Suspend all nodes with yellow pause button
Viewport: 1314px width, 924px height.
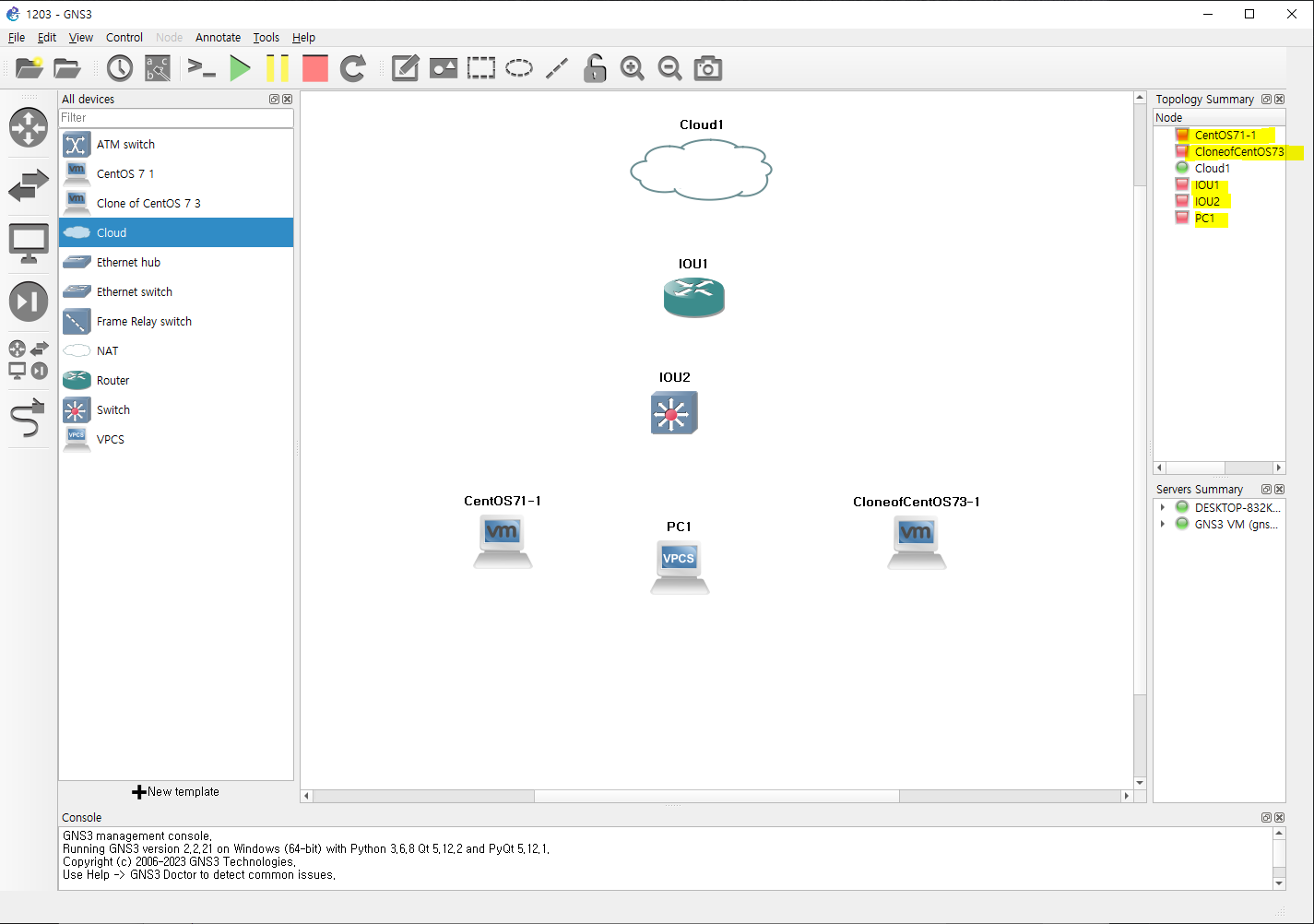click(278, 68)
